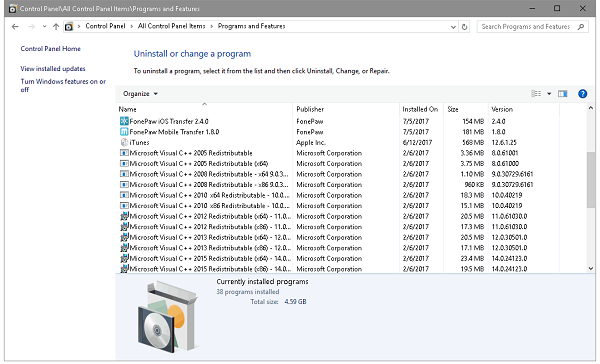Image resolution: width=600 pixels, height=364 pixels.
Task: Click the program list scrollbar down arrow
Action: [590, 269]
